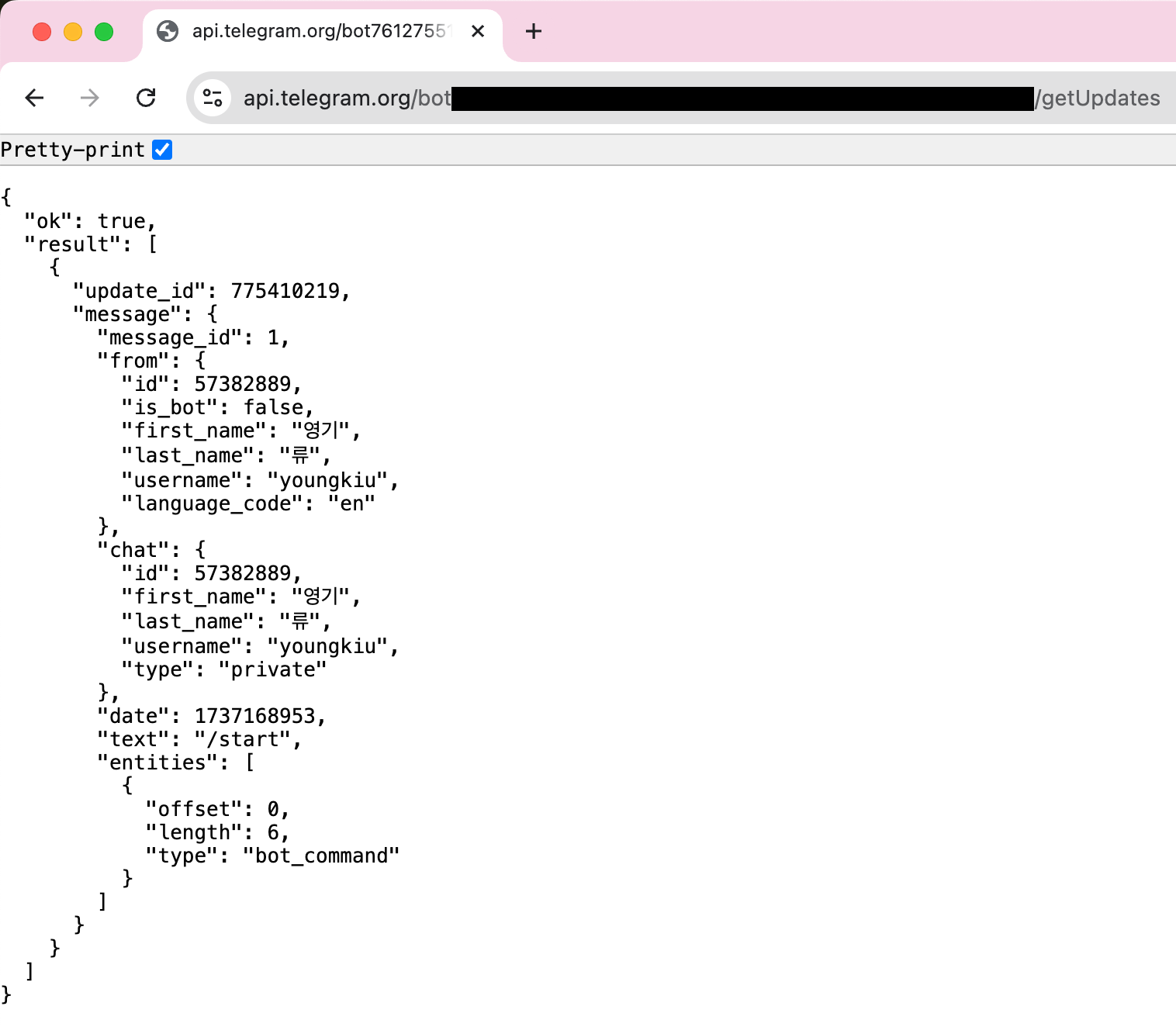
Task: Click the date value 1737168953
Action: [x=255, y=716]
